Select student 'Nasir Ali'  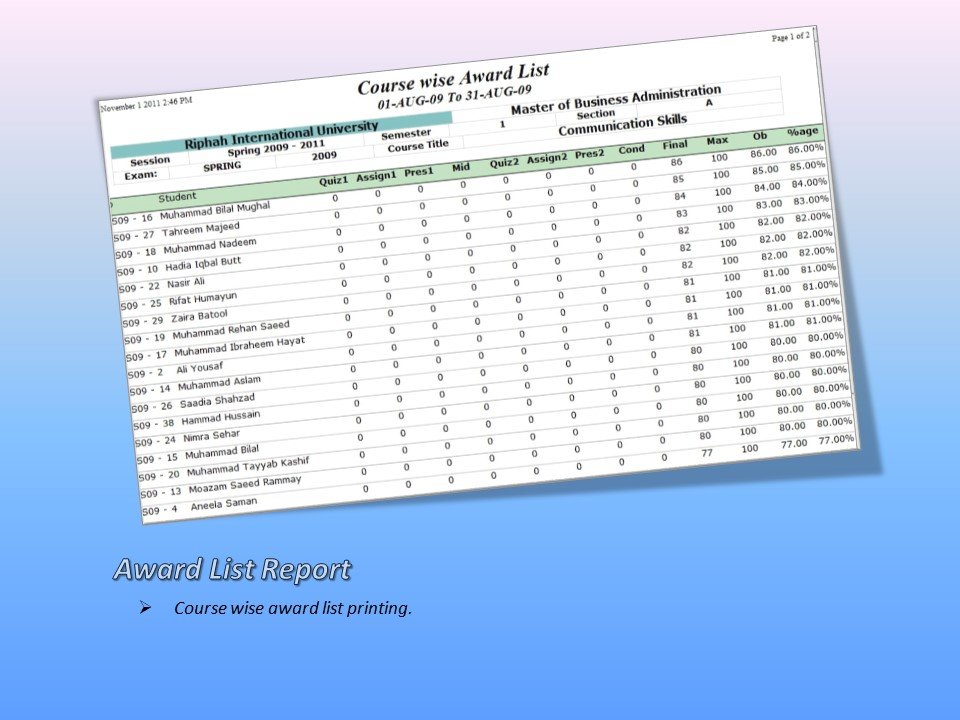click(186, 283)
